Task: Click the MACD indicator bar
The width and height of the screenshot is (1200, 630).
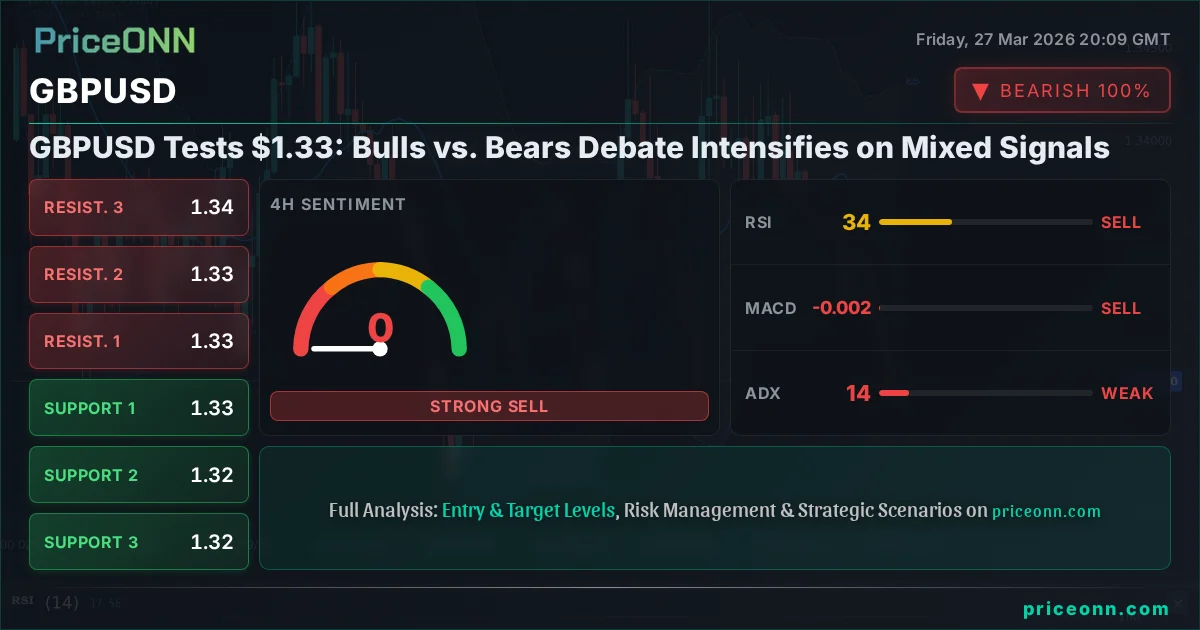Action: click(x=985, y=308)
